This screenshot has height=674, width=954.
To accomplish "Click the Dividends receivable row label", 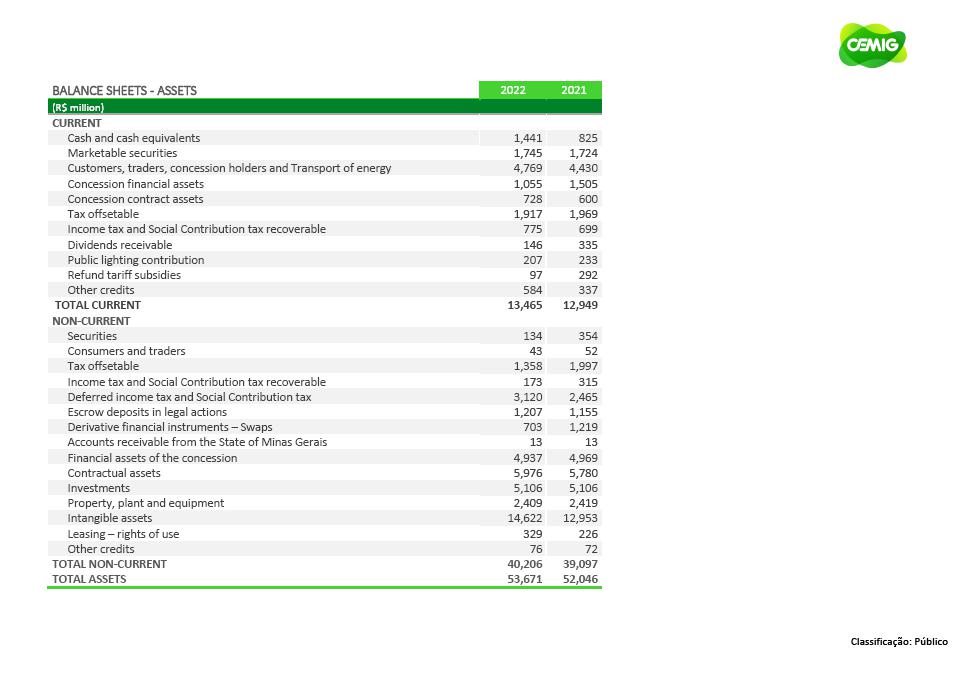I will (x=119, y=245).
